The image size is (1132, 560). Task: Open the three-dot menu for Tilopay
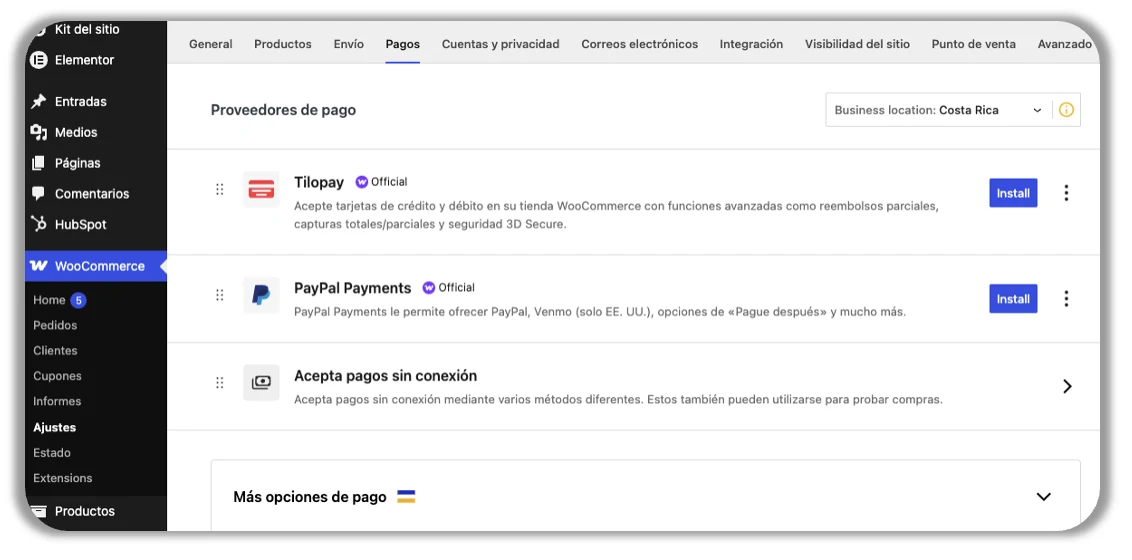pos(1066,193)
